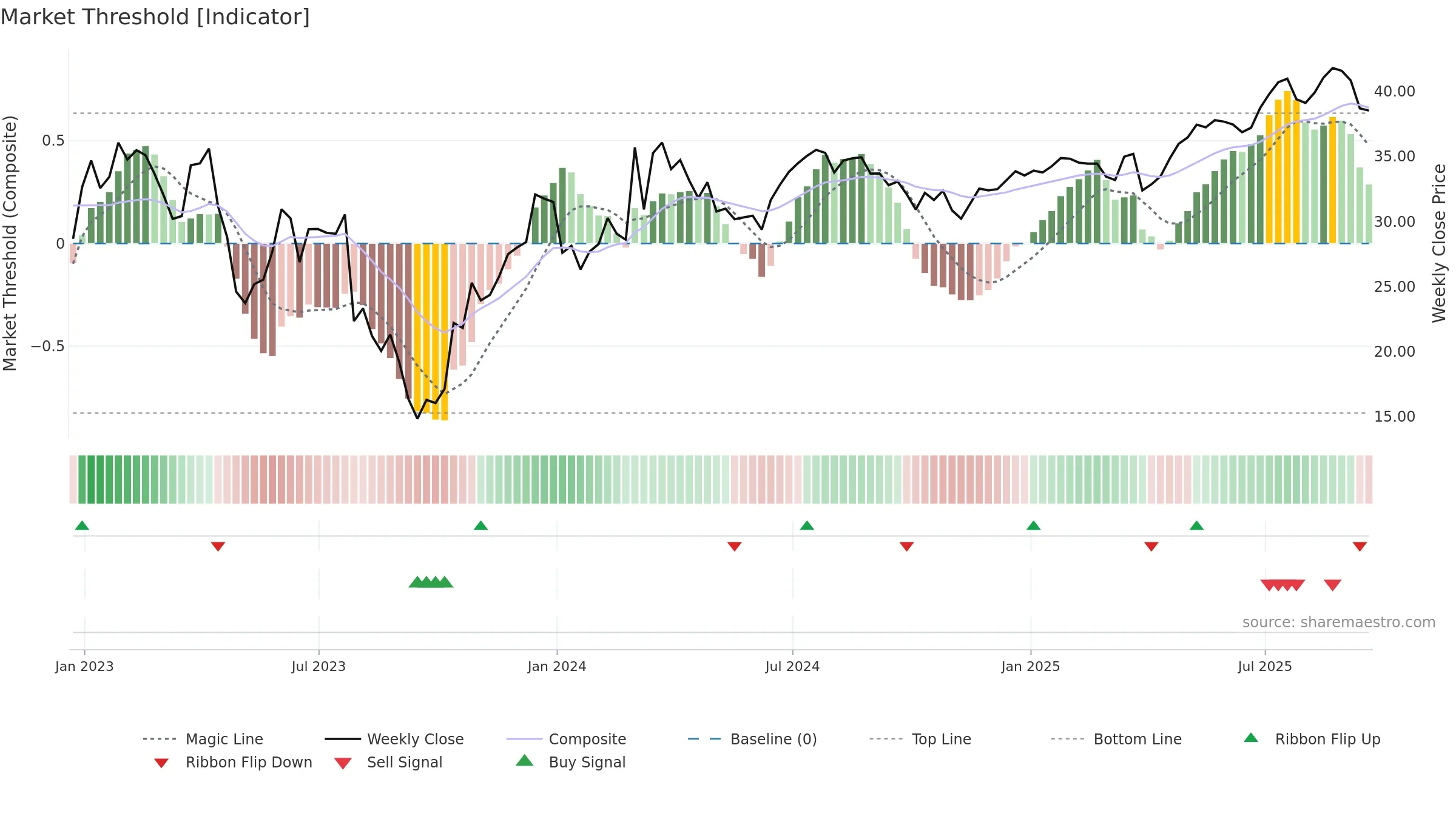Toggle Top Line legend entry
Image resolution: width=1456 pixels, height=819 pixels.
coord(920,739)
